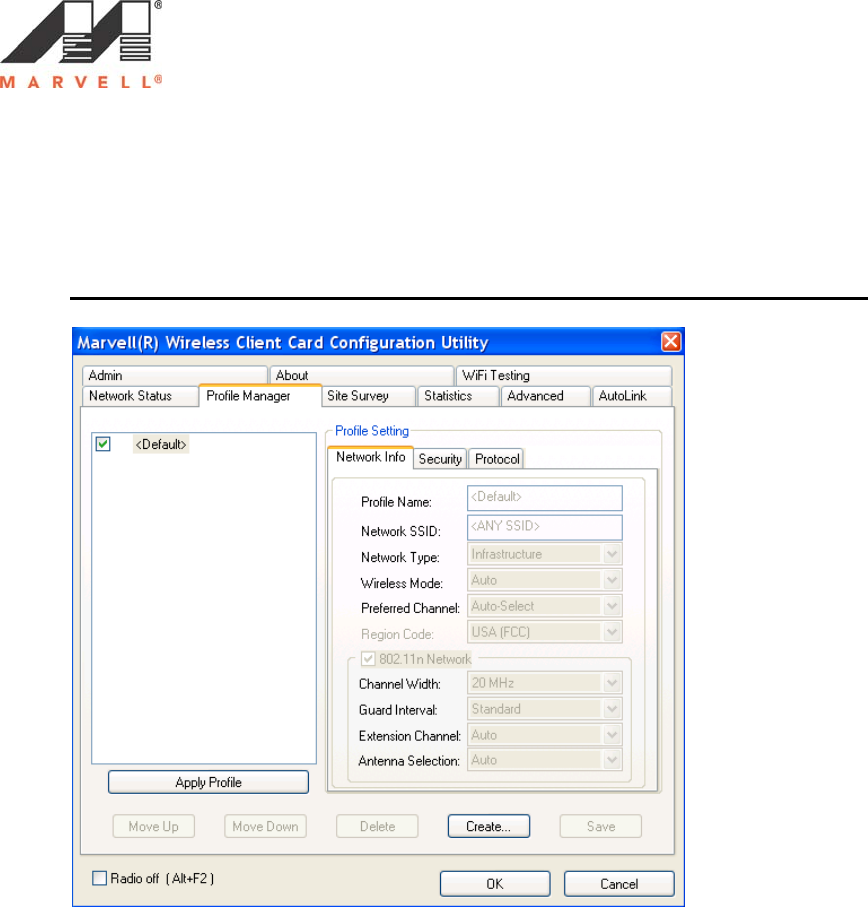This screenshot has width=868, height=907.
Task: Uncheck the <Default> profile checkbox
Action: tap(103, 444)
